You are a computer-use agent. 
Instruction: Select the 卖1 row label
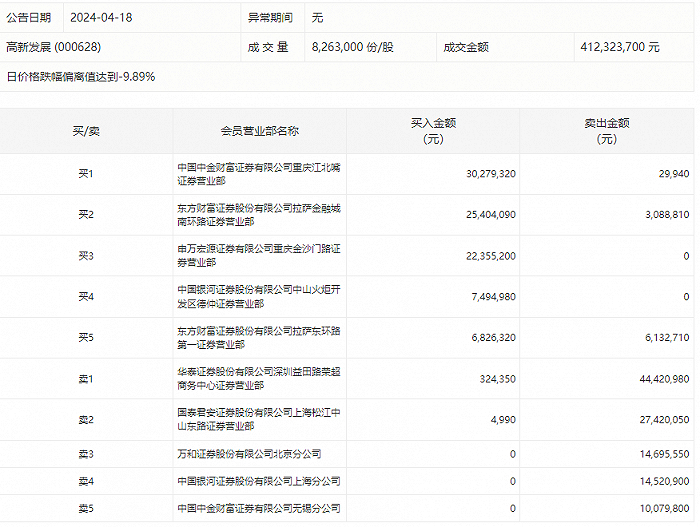pos(86,379)
